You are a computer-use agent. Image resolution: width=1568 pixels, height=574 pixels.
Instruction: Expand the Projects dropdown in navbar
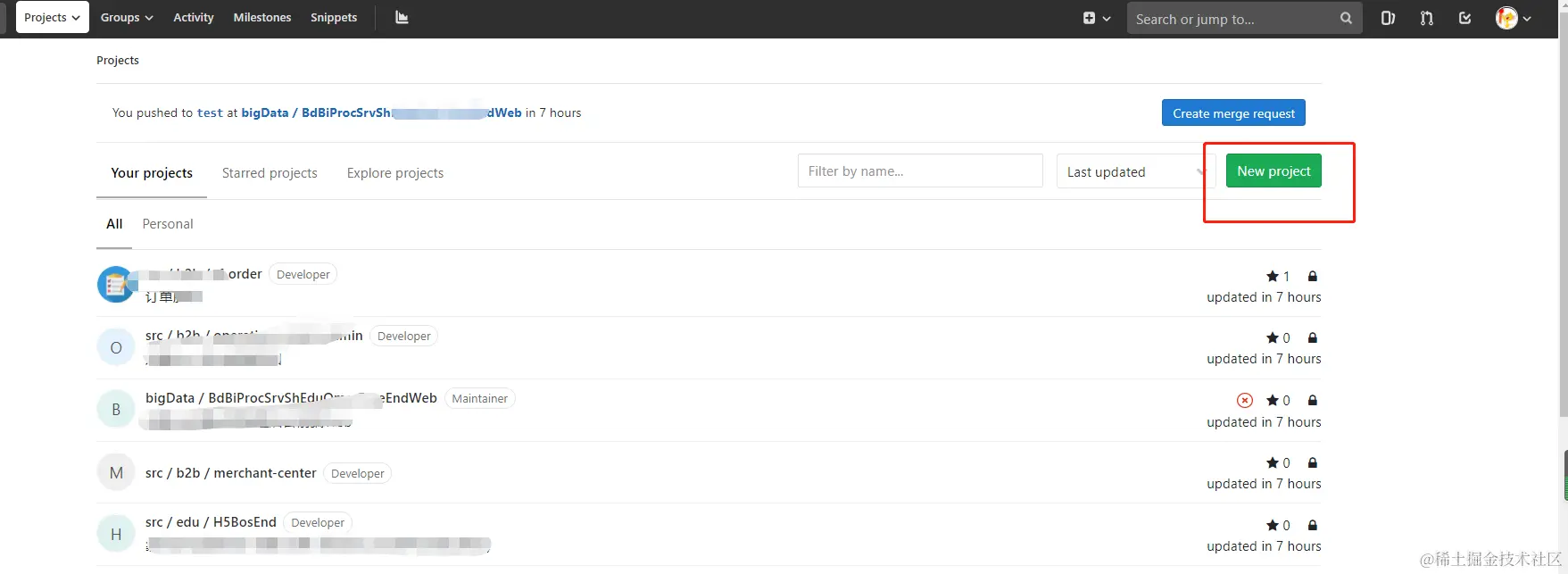tap(52, 18)
